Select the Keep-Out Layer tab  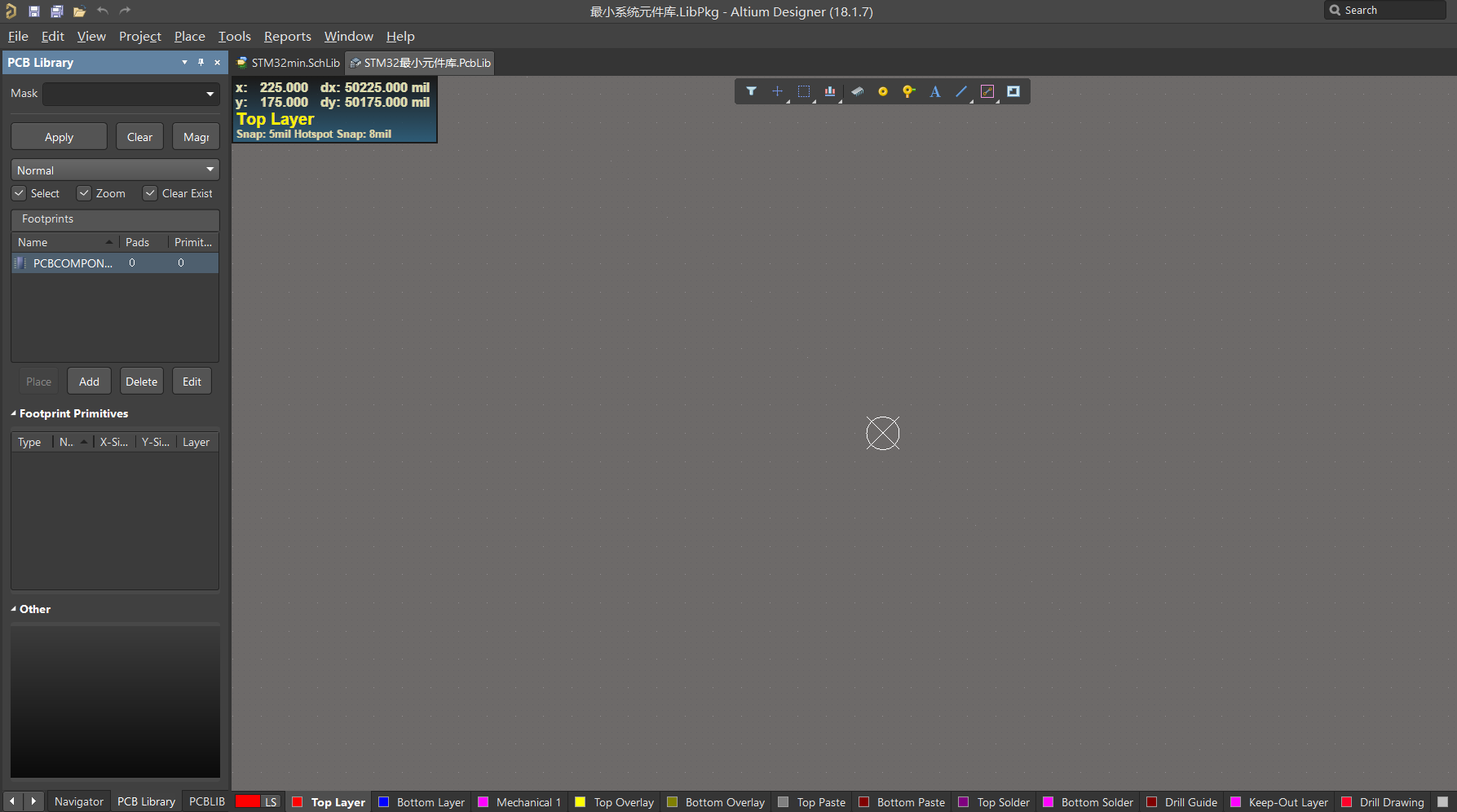(1280, 801)
